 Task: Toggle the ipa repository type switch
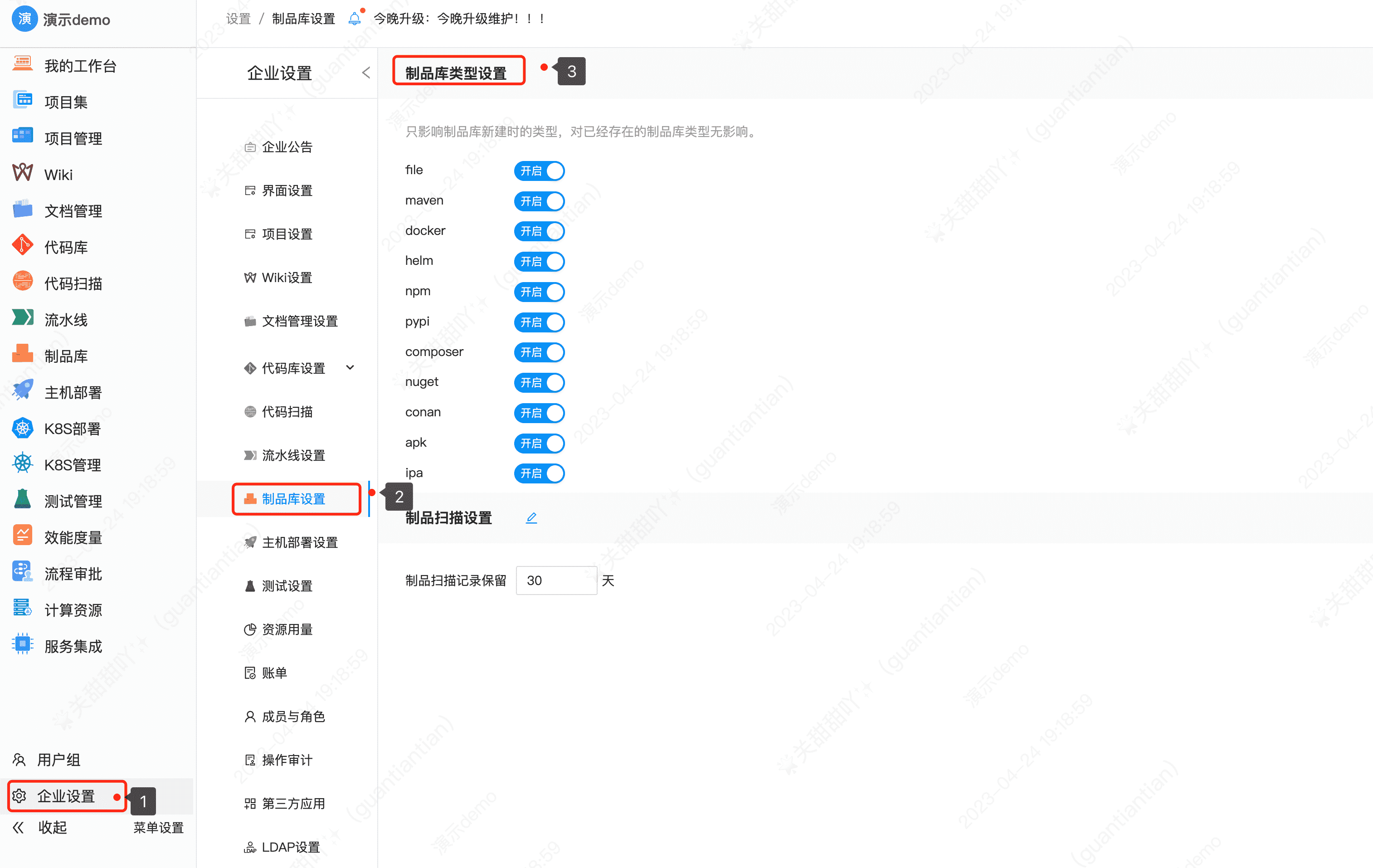click(539, 473)
